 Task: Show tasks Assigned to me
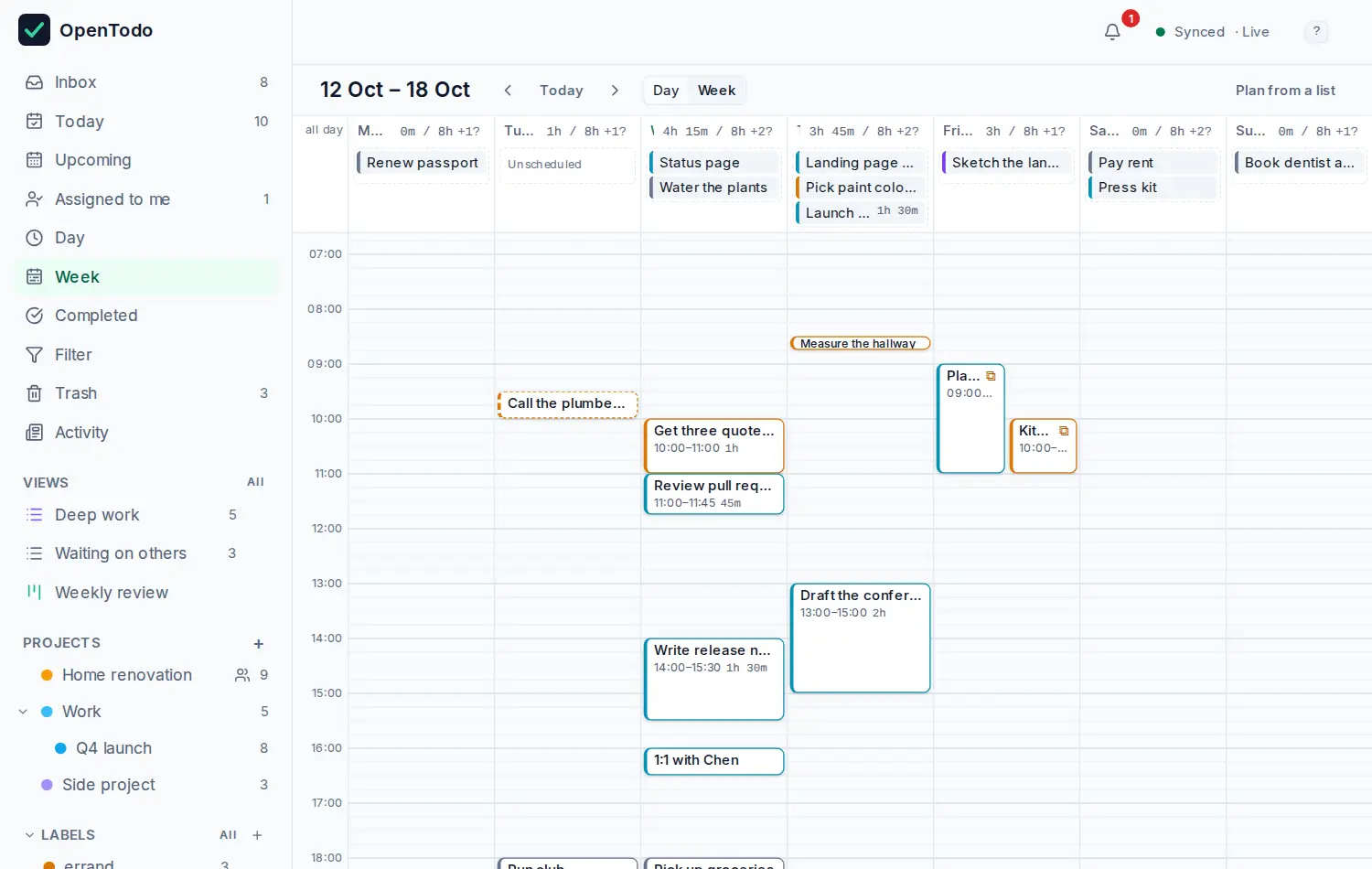tap(146, 199)
